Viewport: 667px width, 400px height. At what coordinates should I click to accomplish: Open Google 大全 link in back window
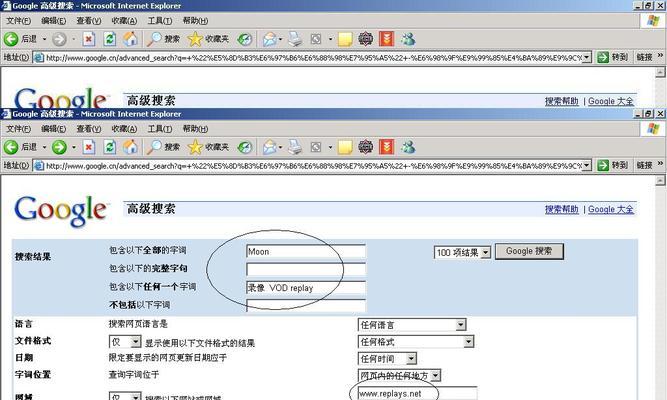point(611,101)
